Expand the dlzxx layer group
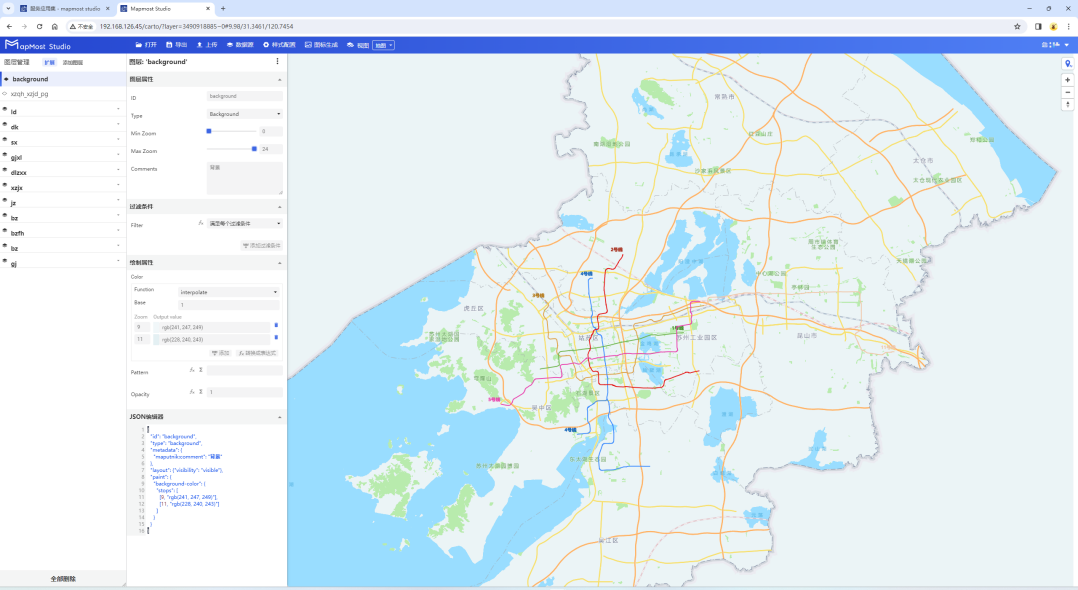This screenshot has height=590, width=1078. click(x=118, y=171)
